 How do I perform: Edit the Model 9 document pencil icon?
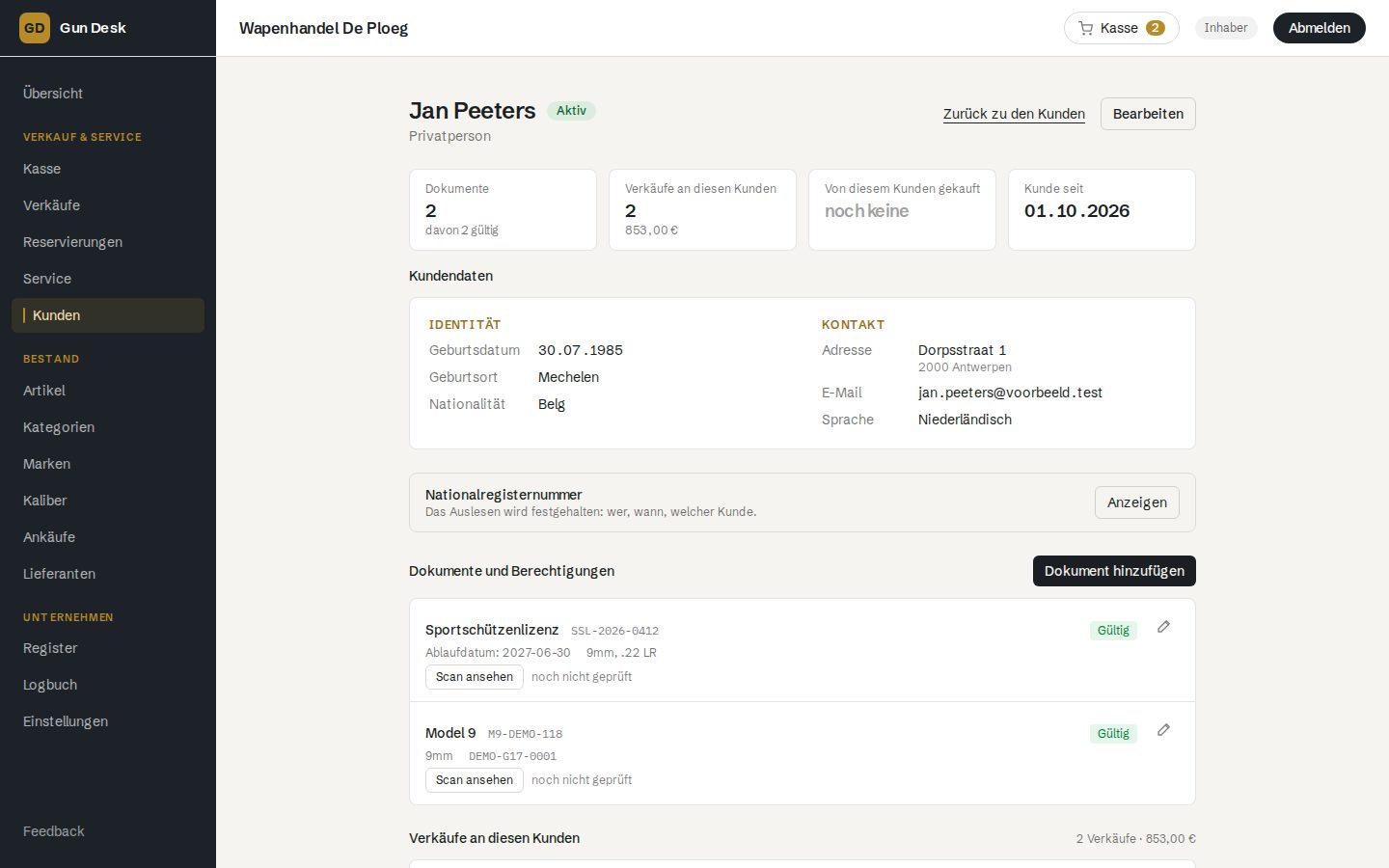[x=1163, y=730]
